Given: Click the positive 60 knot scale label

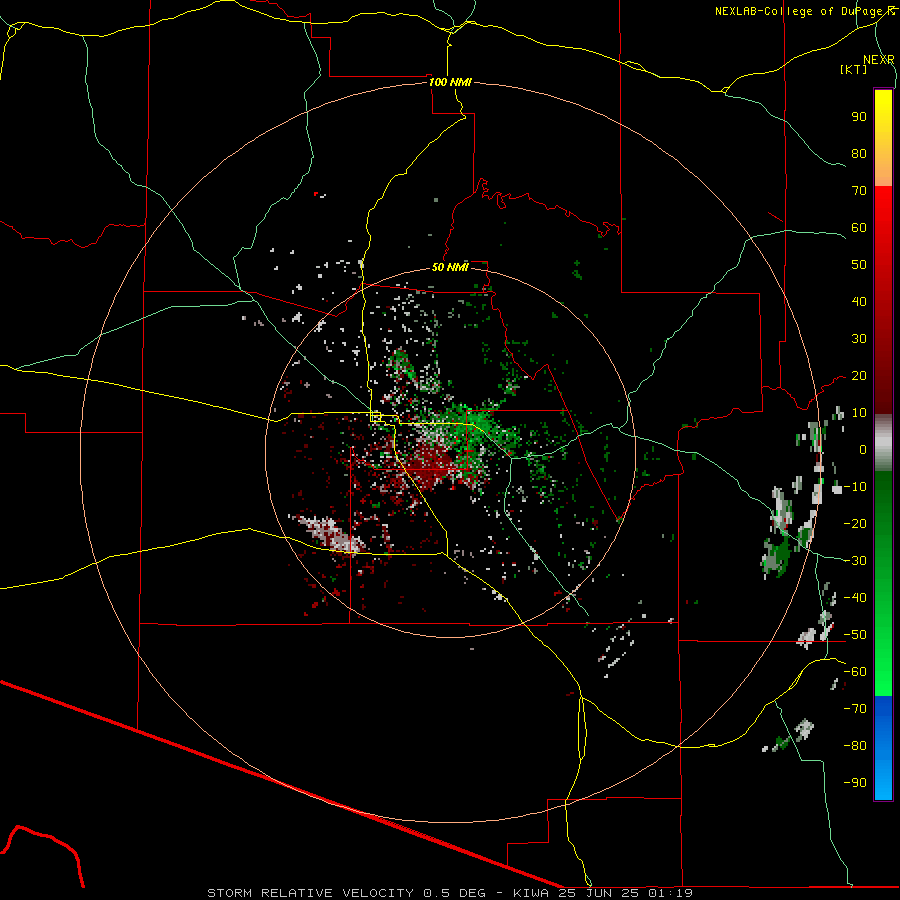Looking at the screenshot, I should coord(859,228).
